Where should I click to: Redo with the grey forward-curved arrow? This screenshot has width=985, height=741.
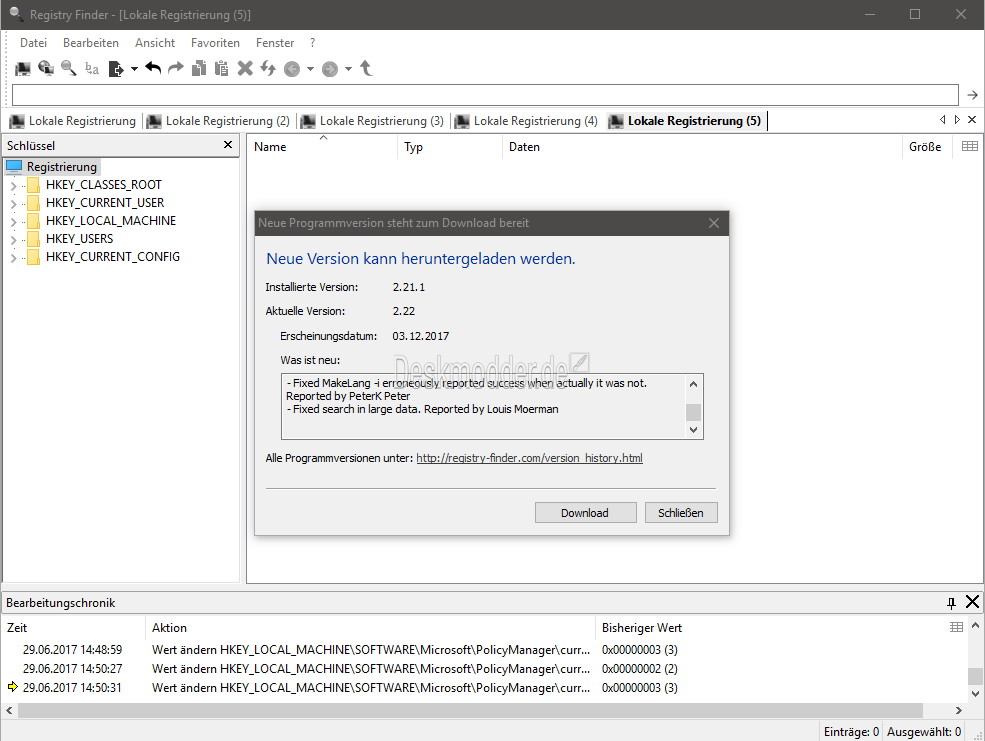[176, 68]
